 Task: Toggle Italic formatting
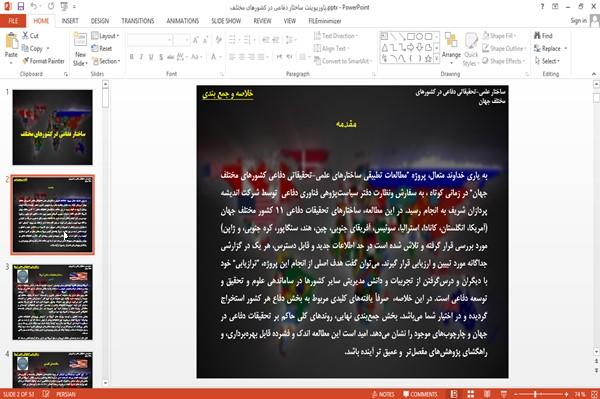[x=141, y=57]
